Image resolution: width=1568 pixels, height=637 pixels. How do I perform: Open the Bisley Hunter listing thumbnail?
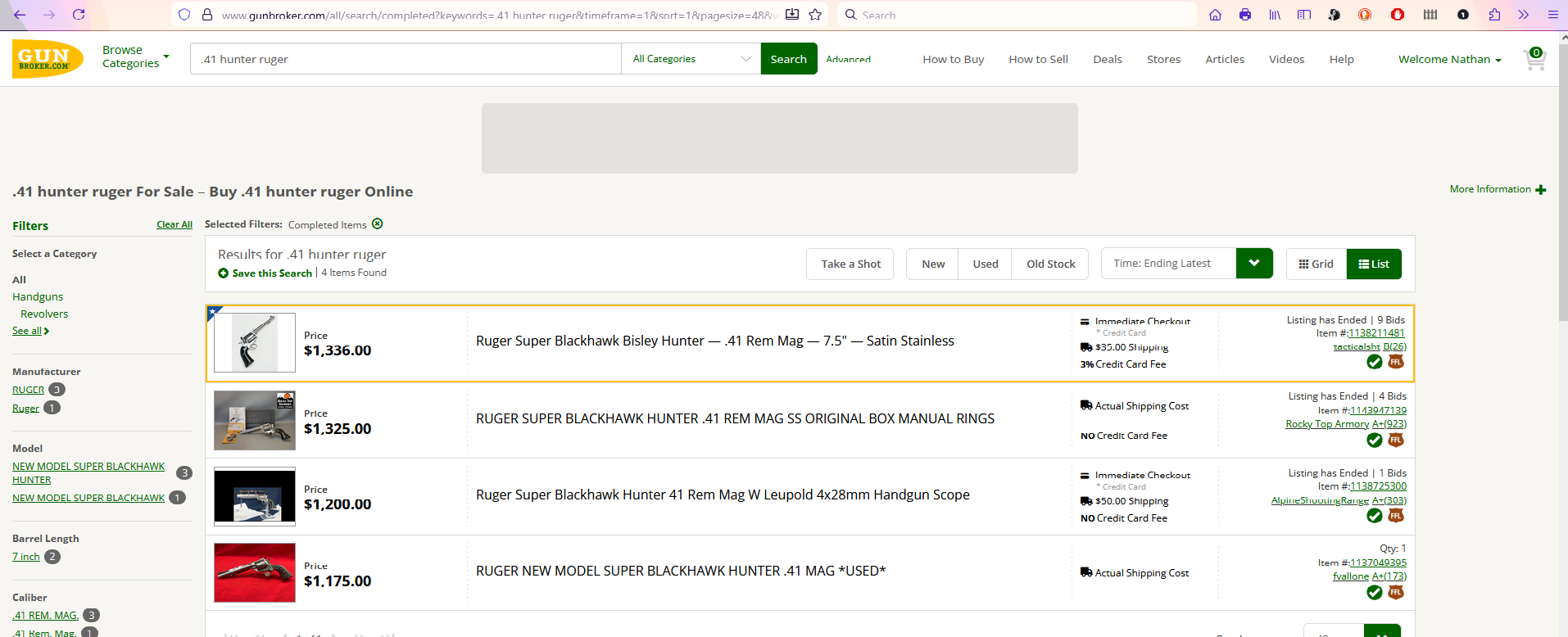click(x=255, y=343)
